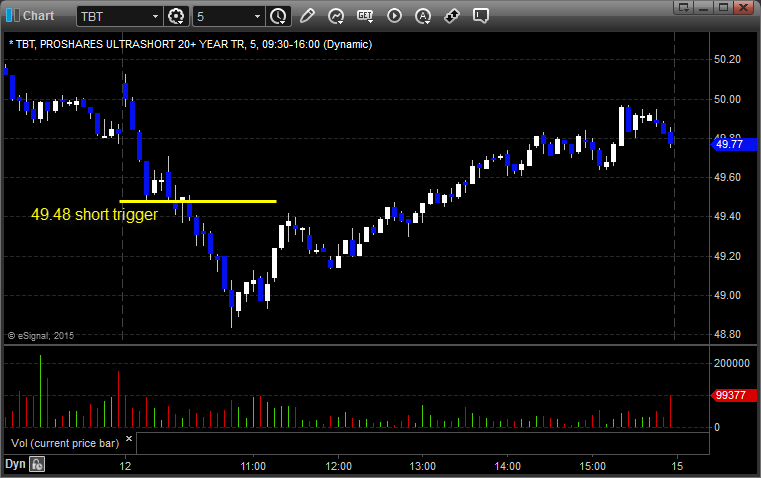Expand the interval 5 dropdown

click(258, 16)
